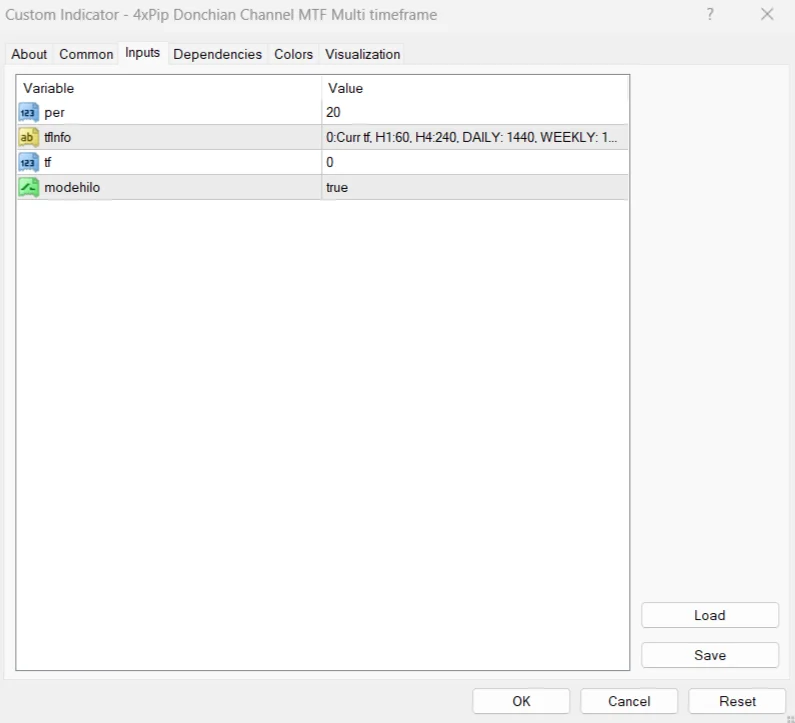
Task: Select the per variable name
Action: [54, 113]
